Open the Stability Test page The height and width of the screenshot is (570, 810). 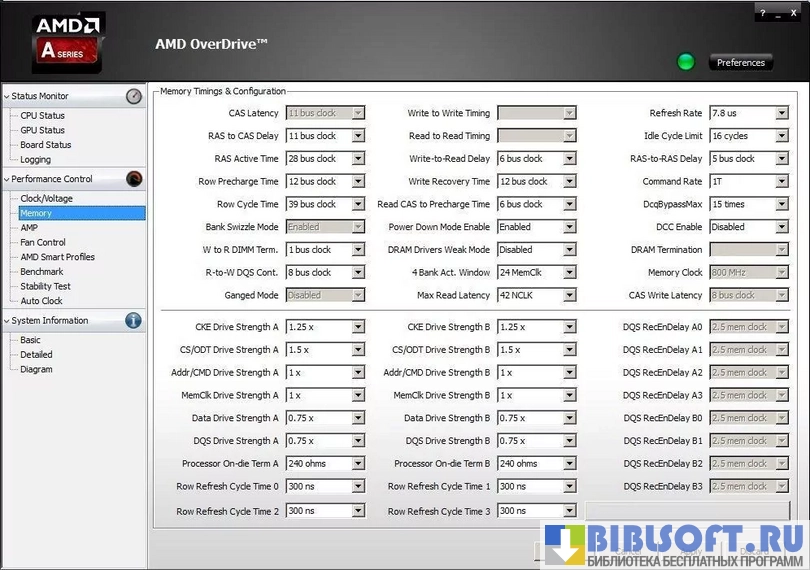45,286
